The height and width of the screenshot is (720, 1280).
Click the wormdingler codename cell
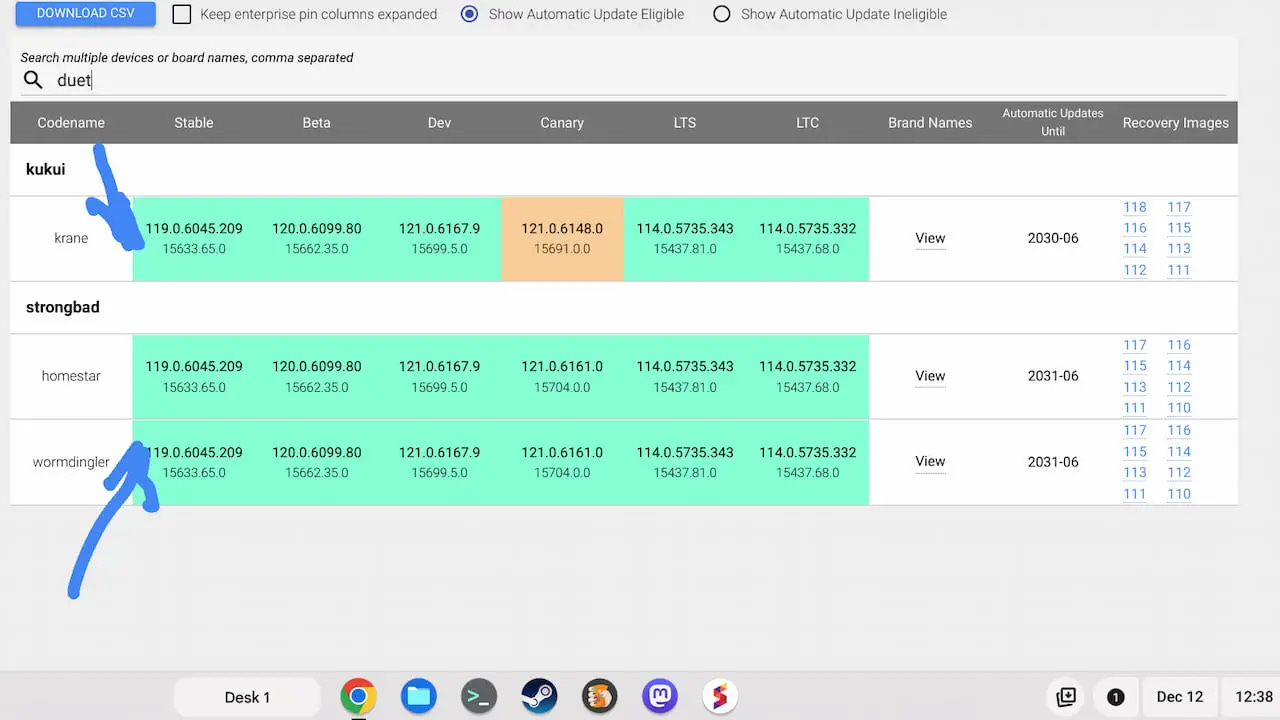pos(71,462)
